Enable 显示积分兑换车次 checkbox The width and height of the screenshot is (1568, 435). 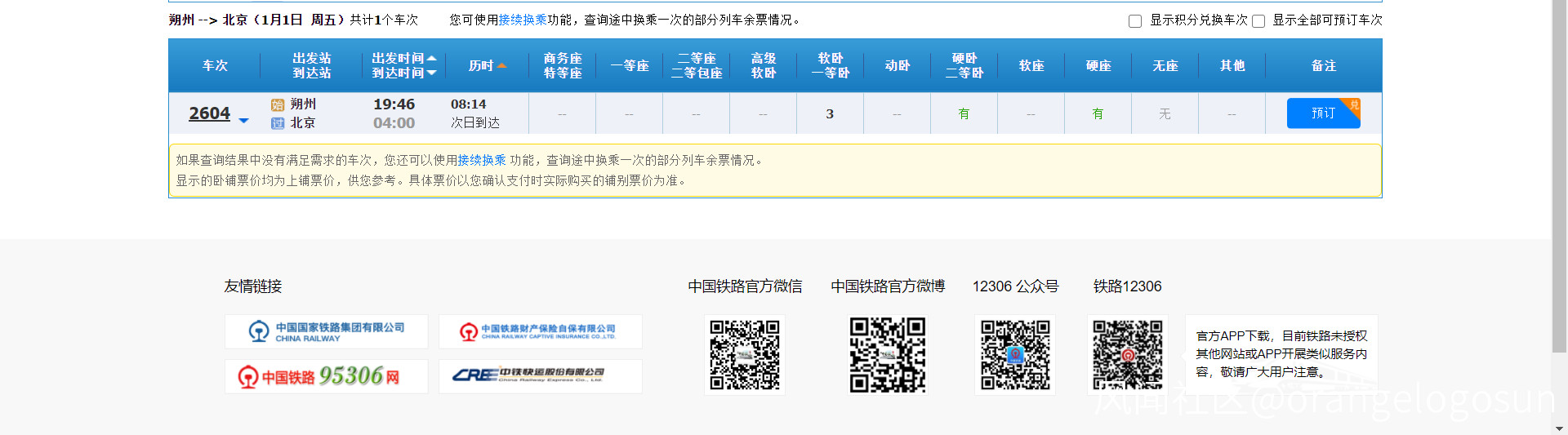pyautogui.click(x=1135, y=21)
